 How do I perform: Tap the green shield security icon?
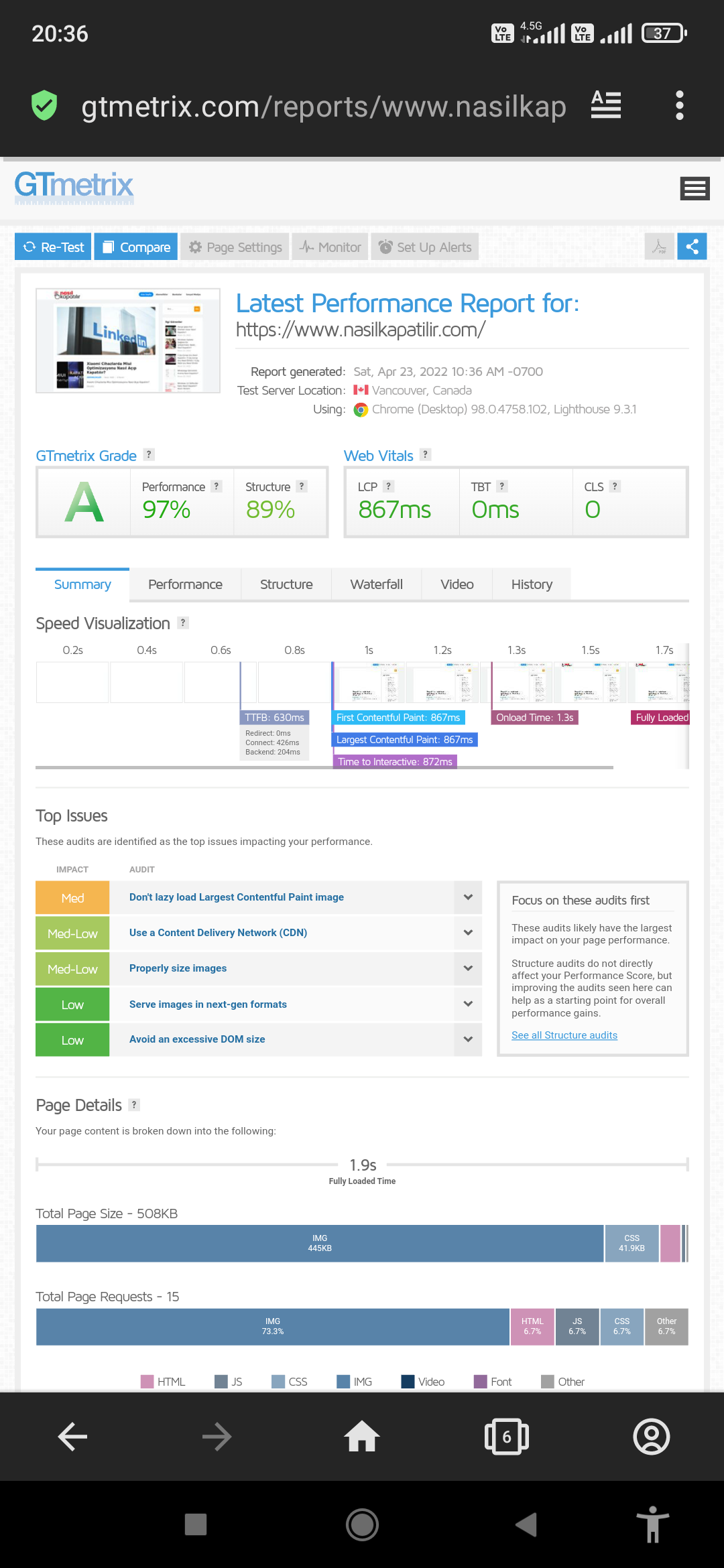pos(44,105)
